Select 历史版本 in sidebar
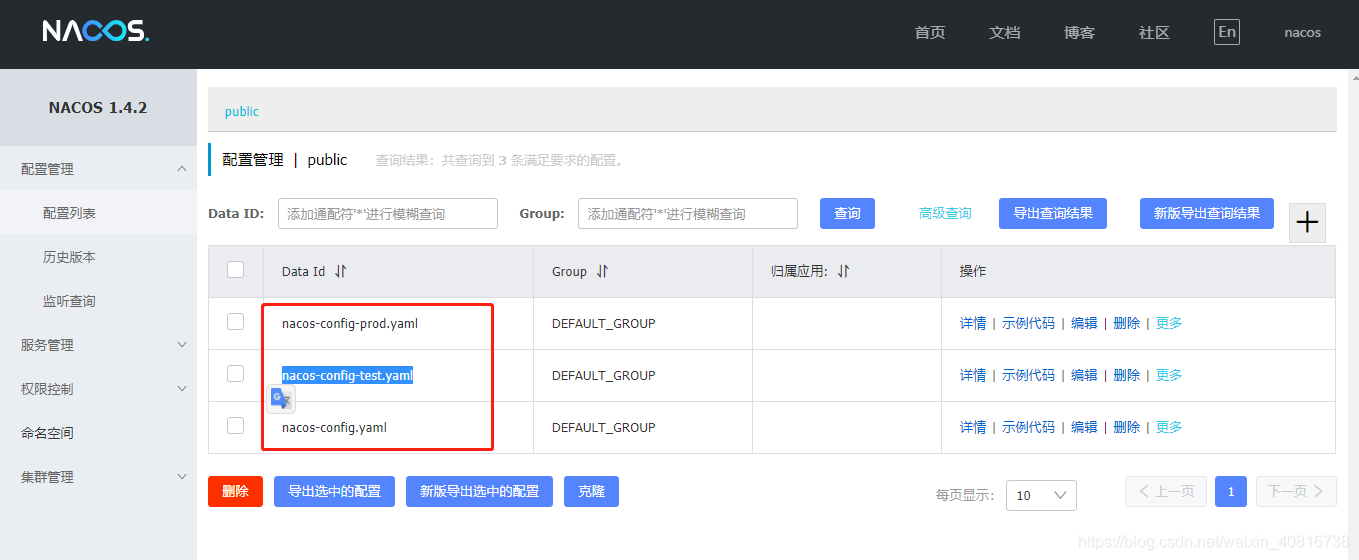Viewport: 1359px width, 560px height. tap(98, 257)
